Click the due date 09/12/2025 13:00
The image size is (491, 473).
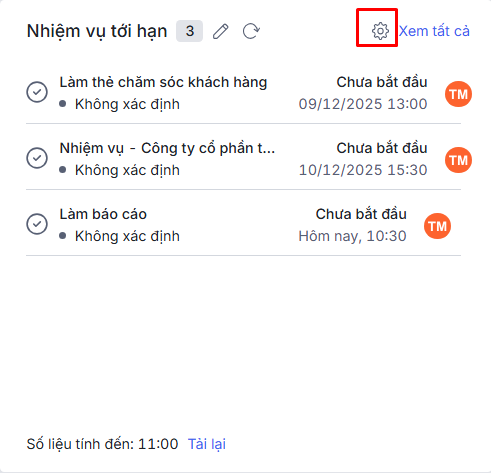click(x=363, y=104)
